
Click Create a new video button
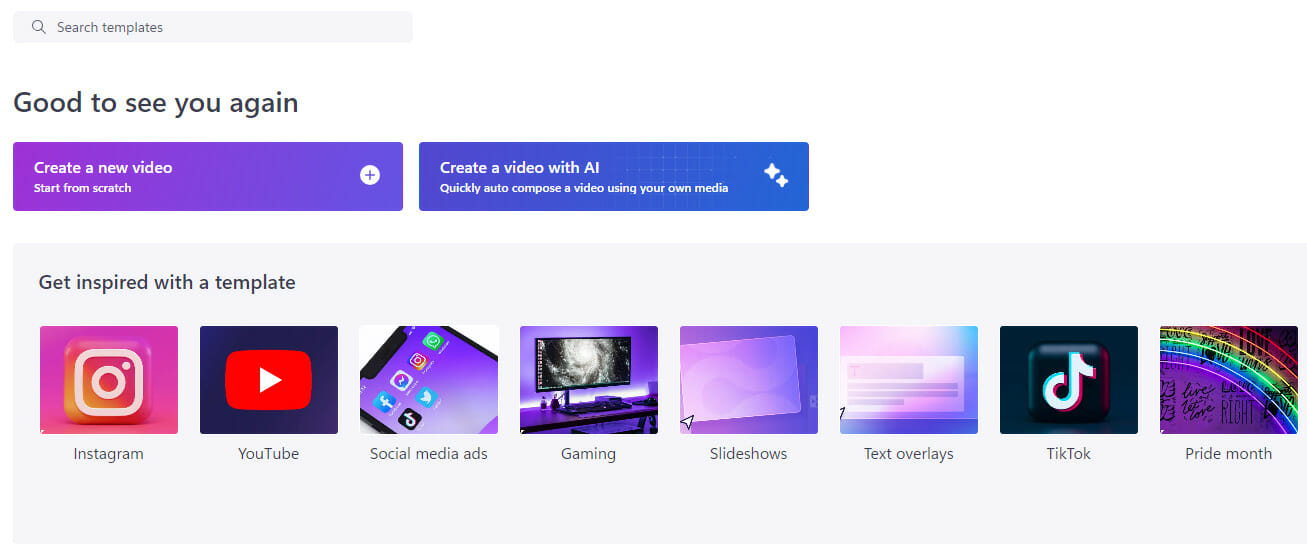click(x=208, y=176)
